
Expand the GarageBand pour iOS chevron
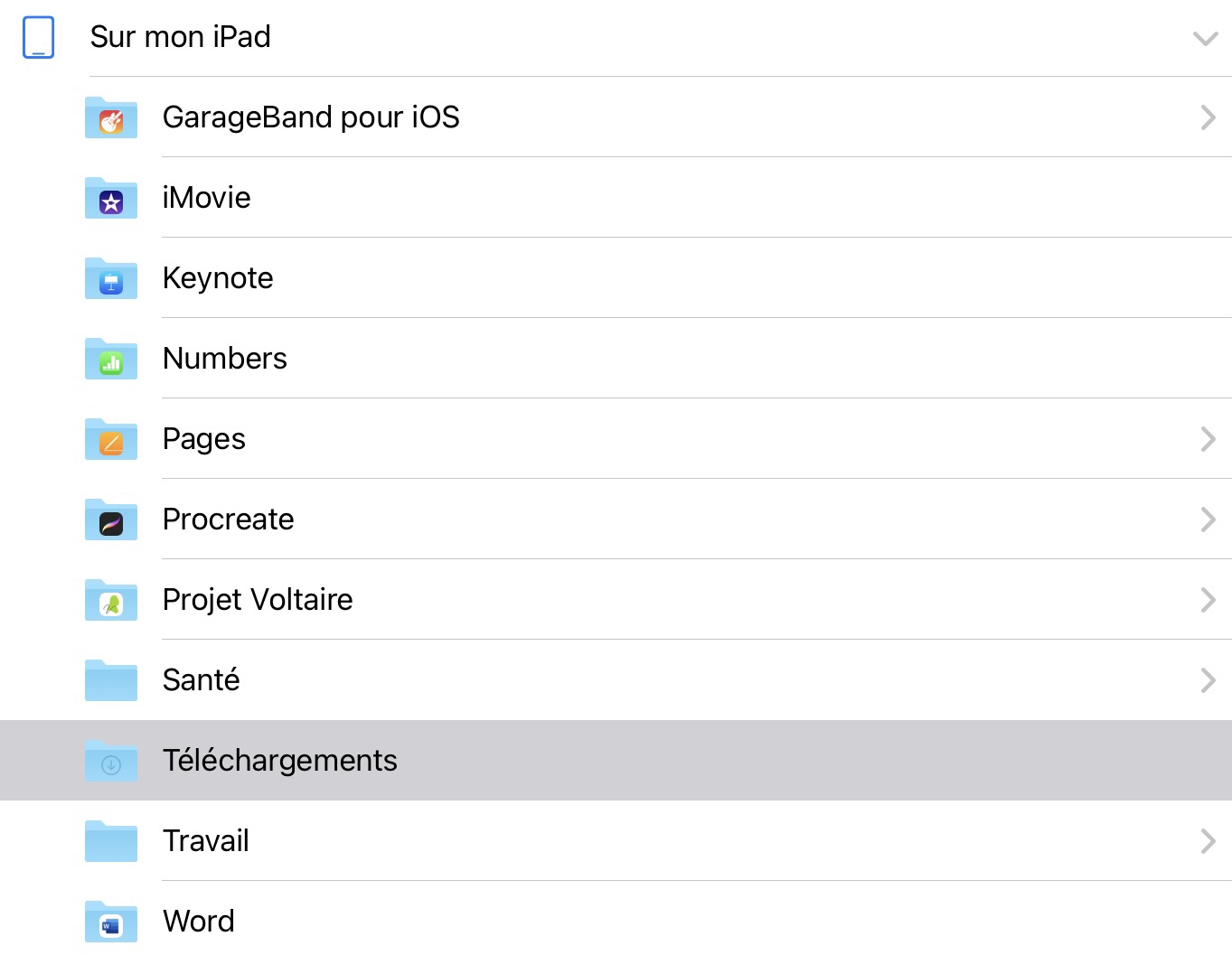pos(1208,117)
